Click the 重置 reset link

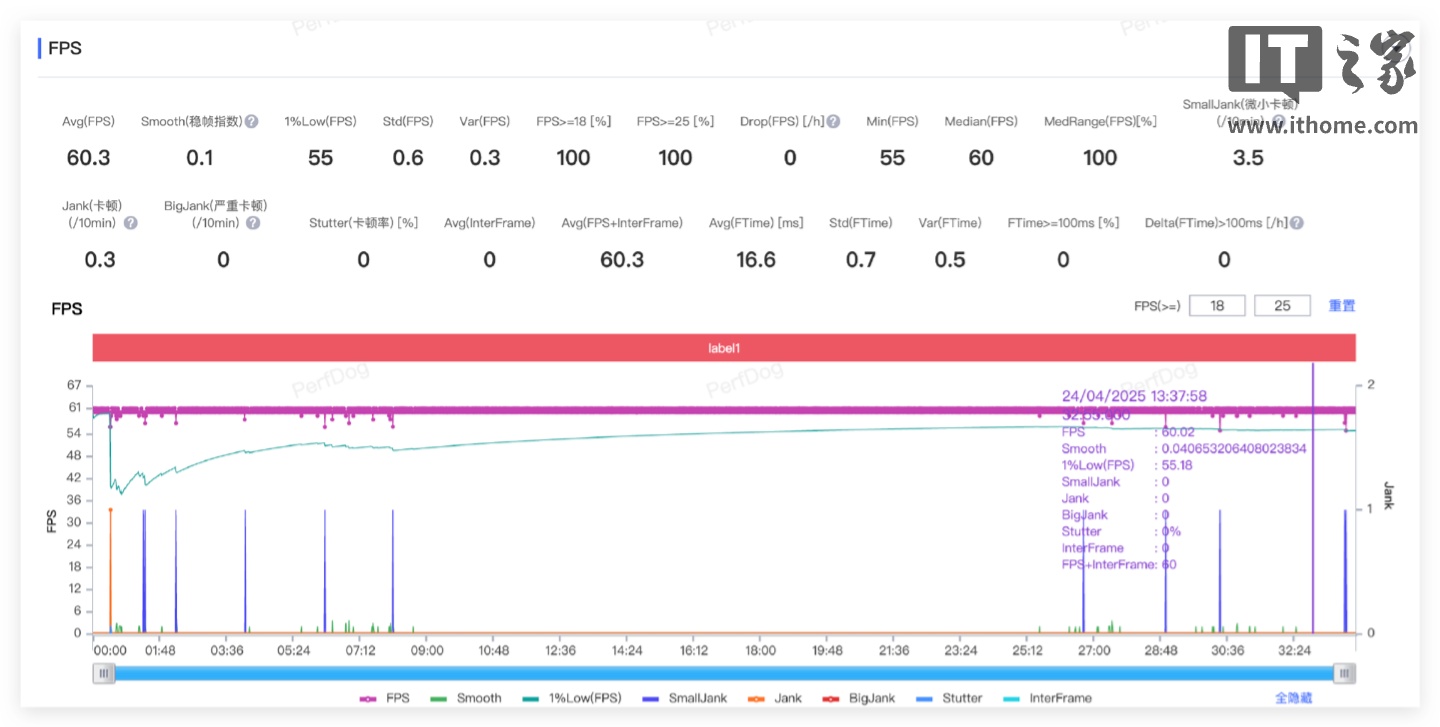pos(1342,306)
